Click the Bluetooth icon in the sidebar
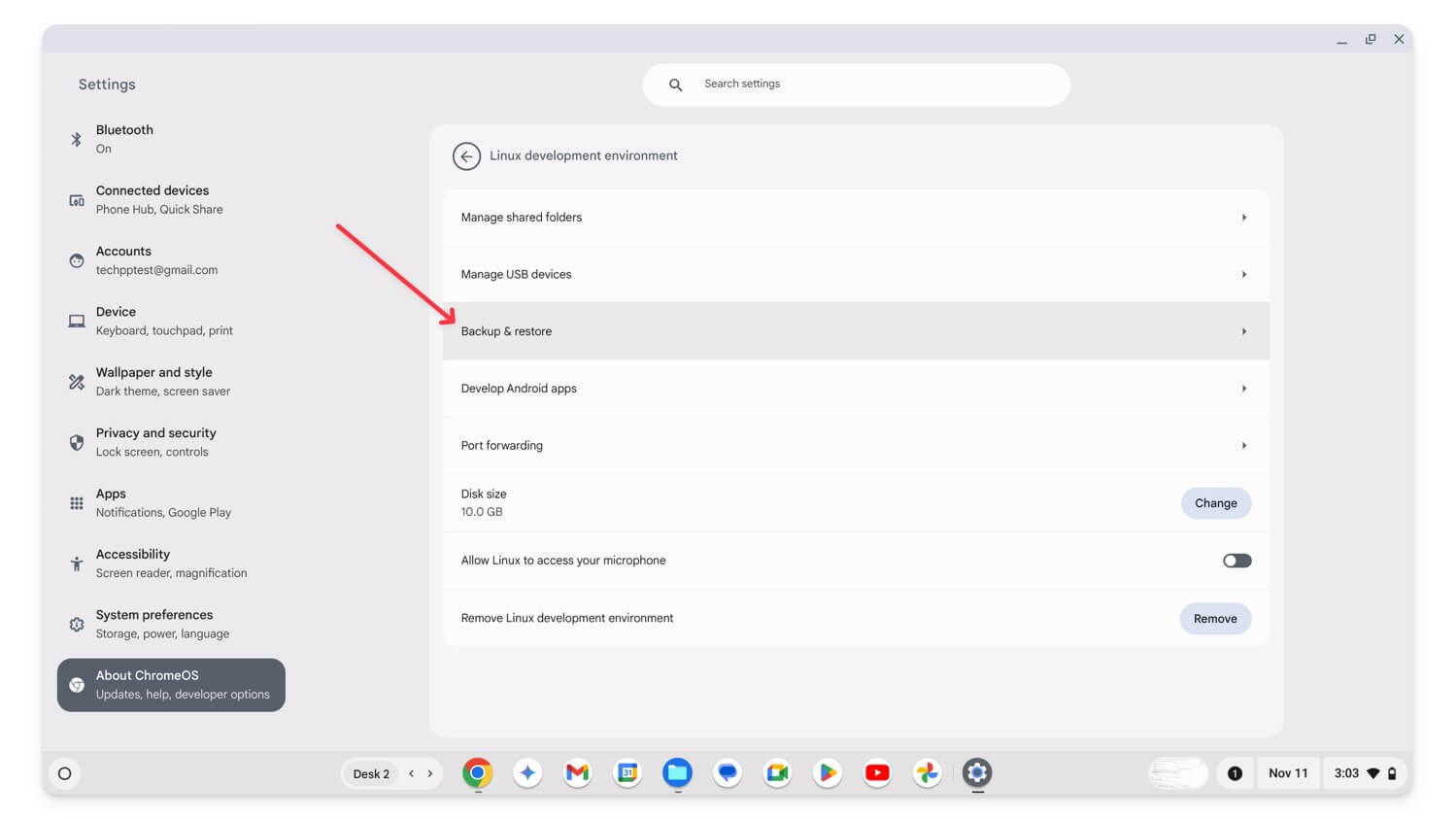Viewport: 1456px width, 819px height. click(77, 139)
